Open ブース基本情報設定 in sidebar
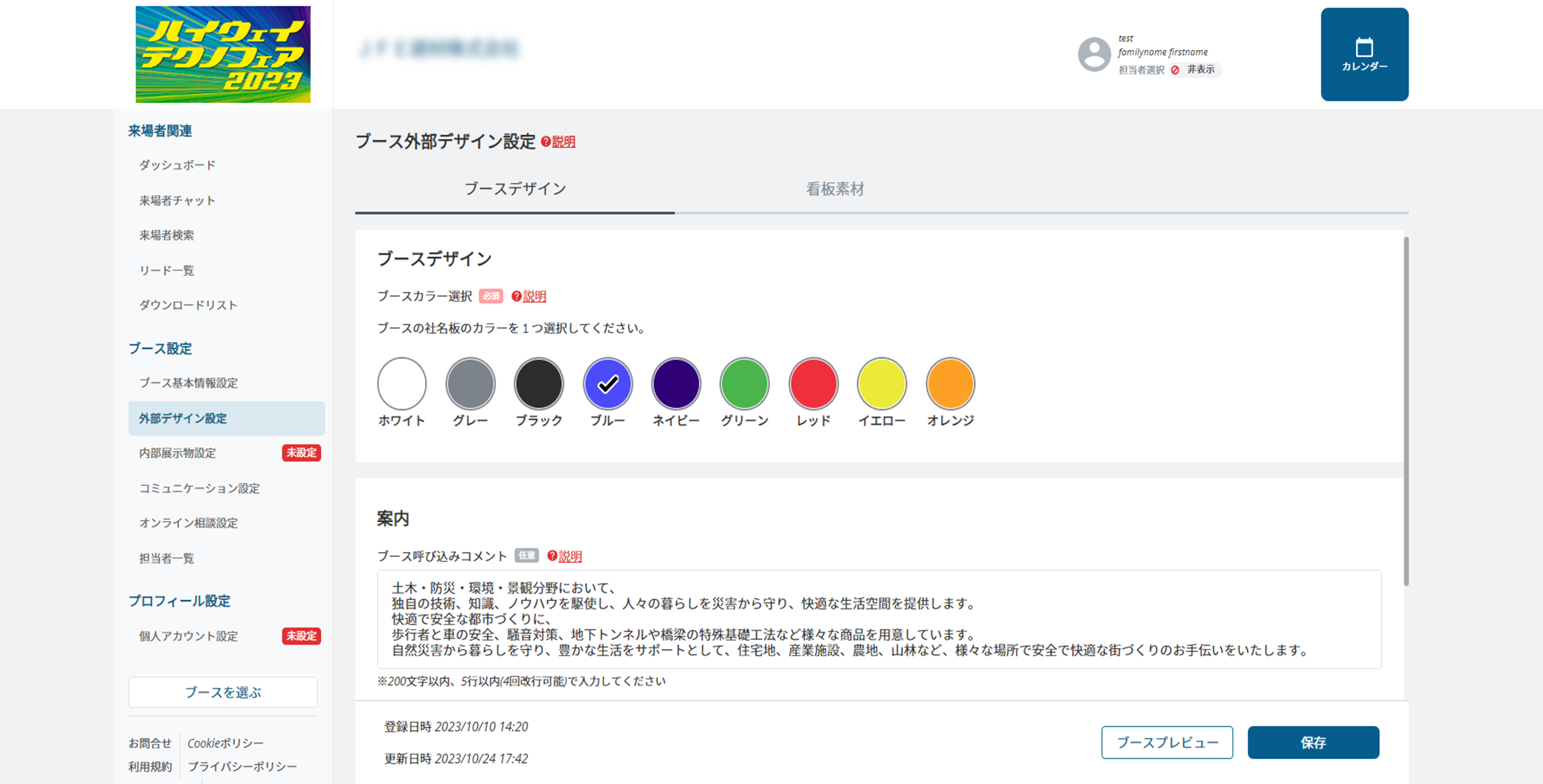 click(x=188, y=383)
